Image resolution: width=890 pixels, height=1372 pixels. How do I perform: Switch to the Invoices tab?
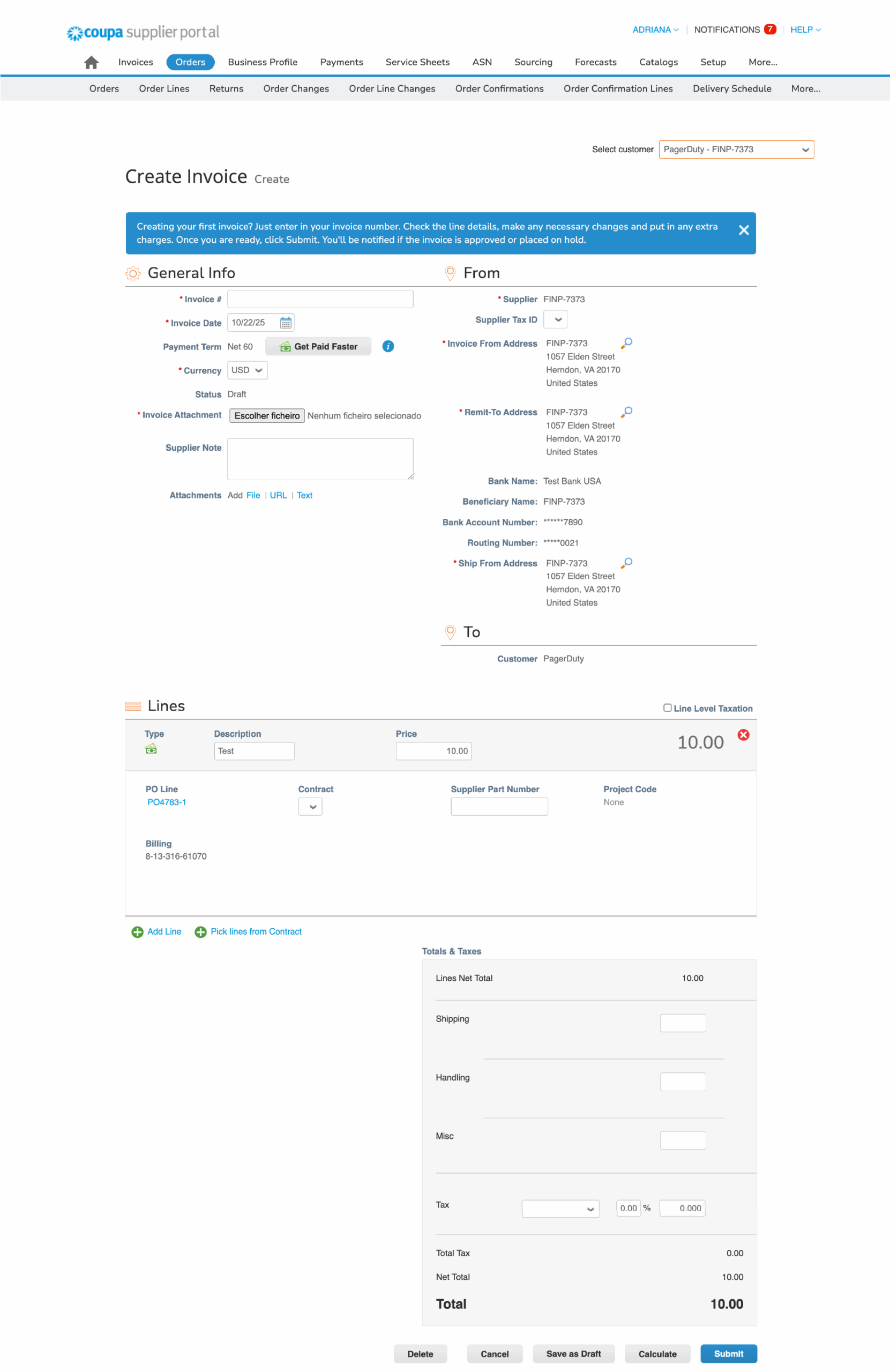tap(135, 62)
